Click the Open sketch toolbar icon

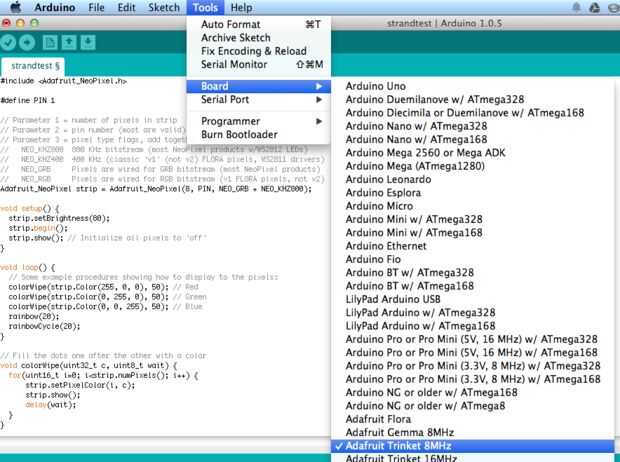(69, 42)
